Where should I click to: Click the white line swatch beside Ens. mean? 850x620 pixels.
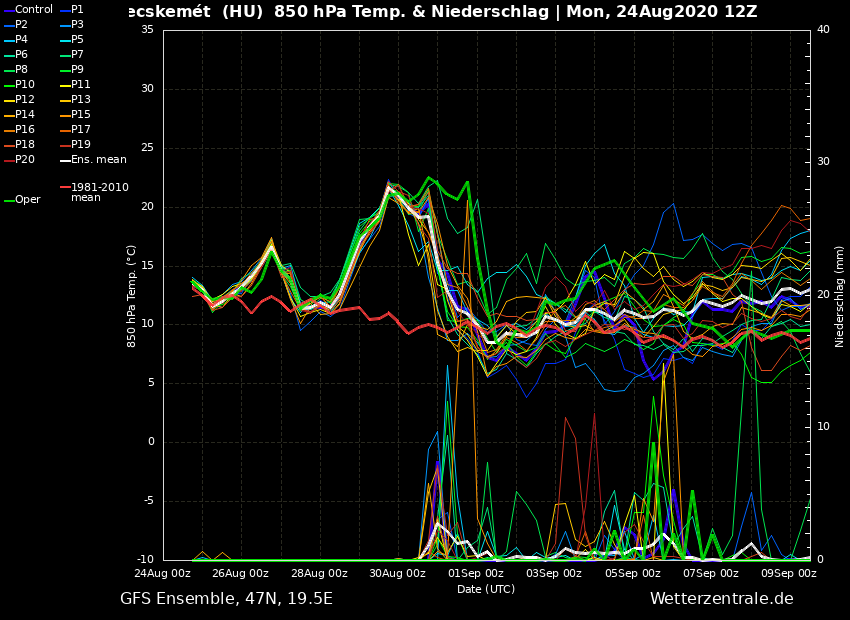pos(64,160)
